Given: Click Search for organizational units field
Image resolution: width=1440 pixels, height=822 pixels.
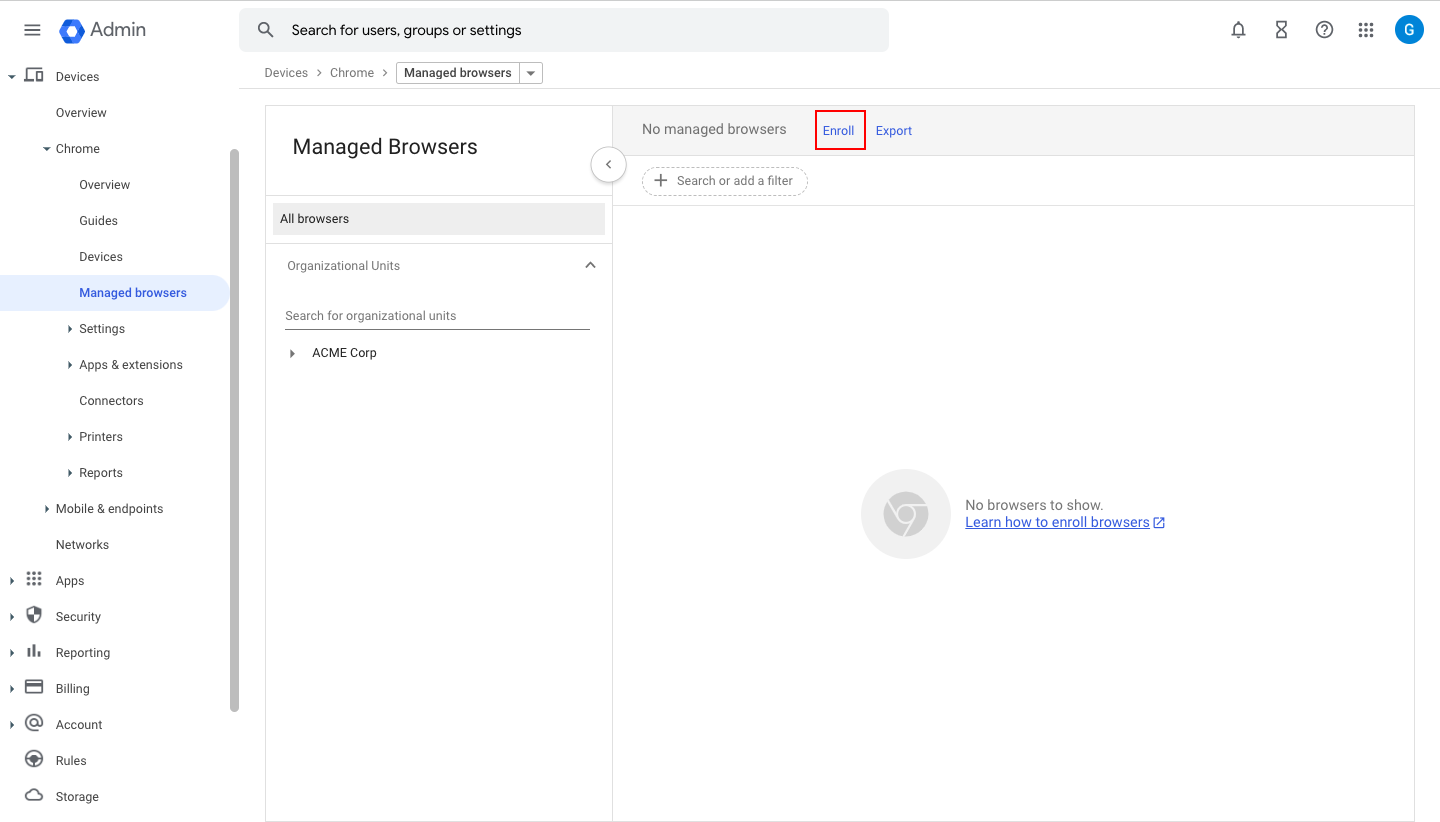Looking at the screenshot, I should [437, 316].
